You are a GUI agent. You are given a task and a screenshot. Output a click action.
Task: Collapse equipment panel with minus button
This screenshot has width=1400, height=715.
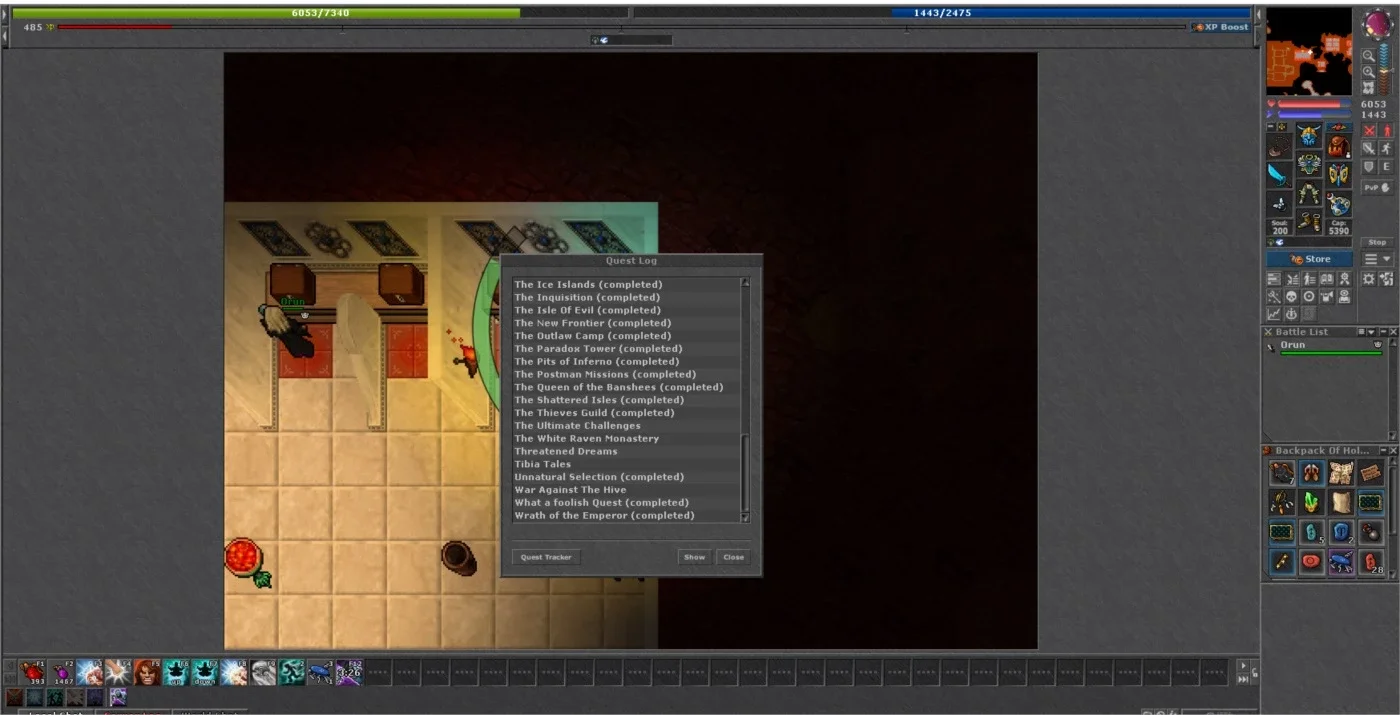pyautogui.click(x=1270, y=126)
